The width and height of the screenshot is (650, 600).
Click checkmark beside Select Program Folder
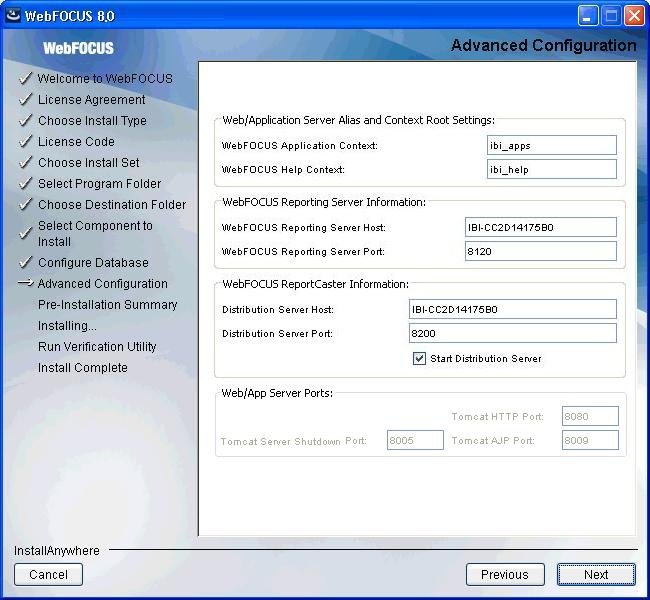(26, 183)
